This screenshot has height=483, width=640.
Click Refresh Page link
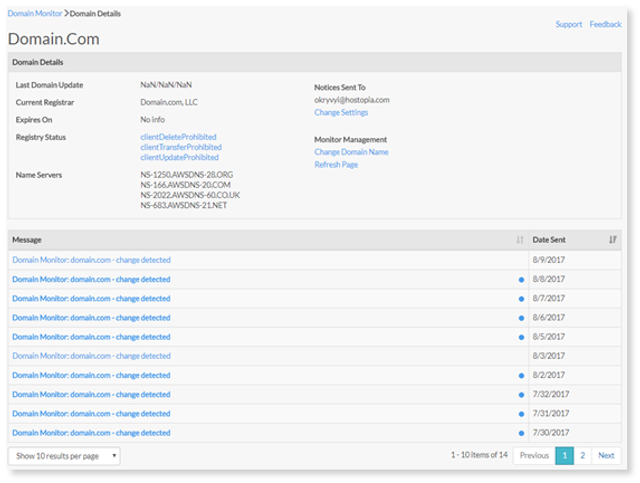click(x=336, y=165)
